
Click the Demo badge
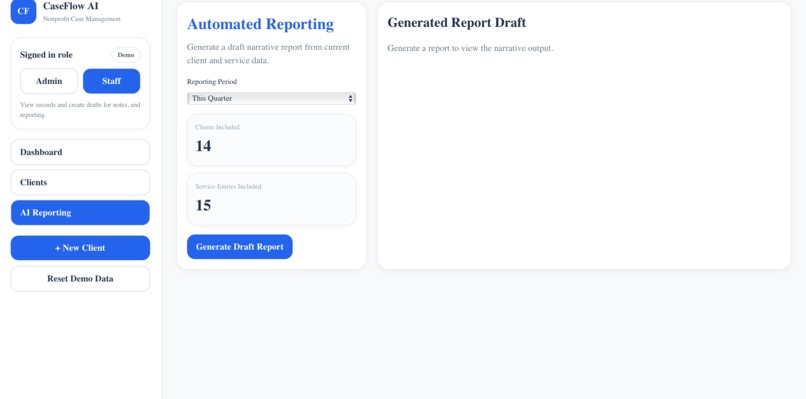(x=126, y=55)
